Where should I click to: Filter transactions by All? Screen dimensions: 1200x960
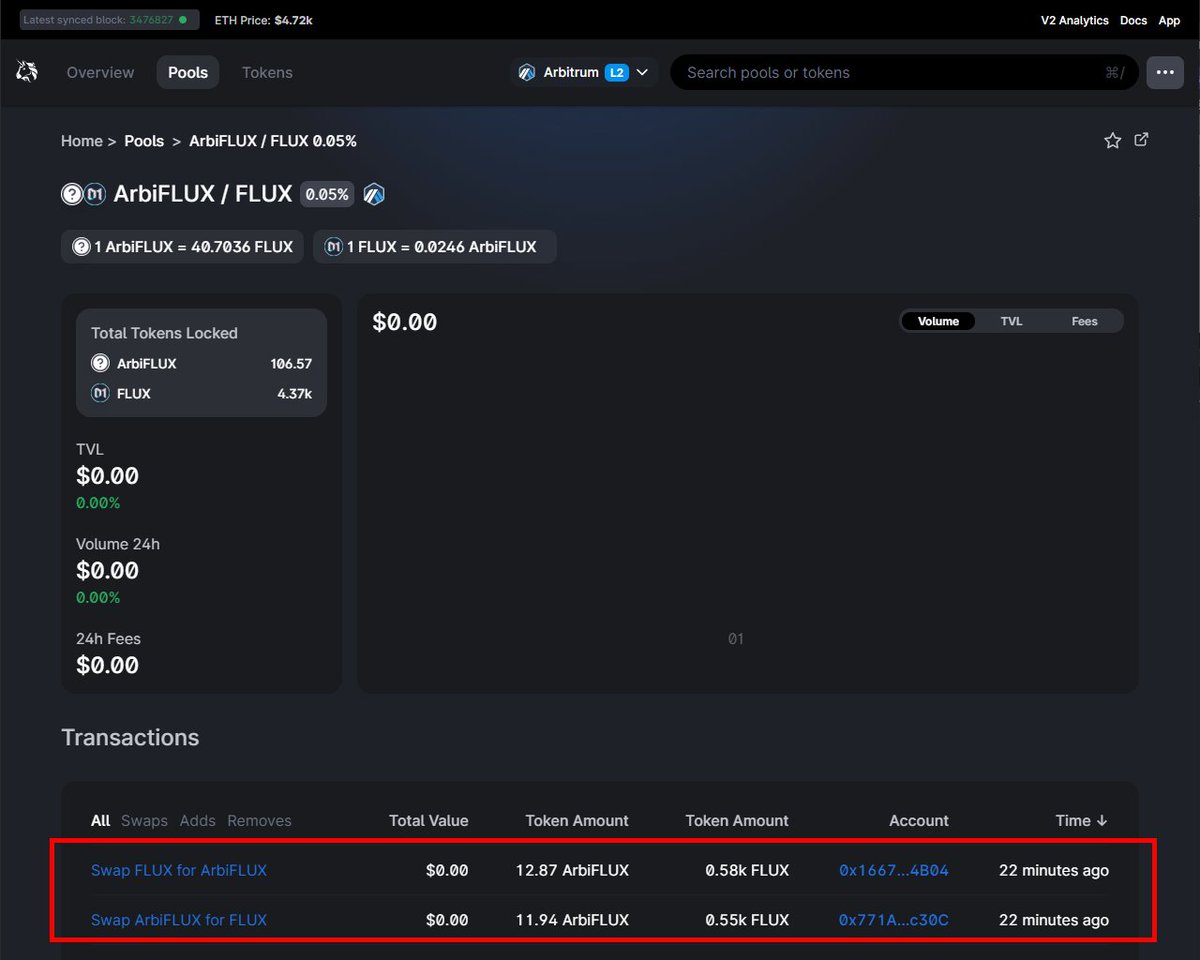(x=100, y=820)
